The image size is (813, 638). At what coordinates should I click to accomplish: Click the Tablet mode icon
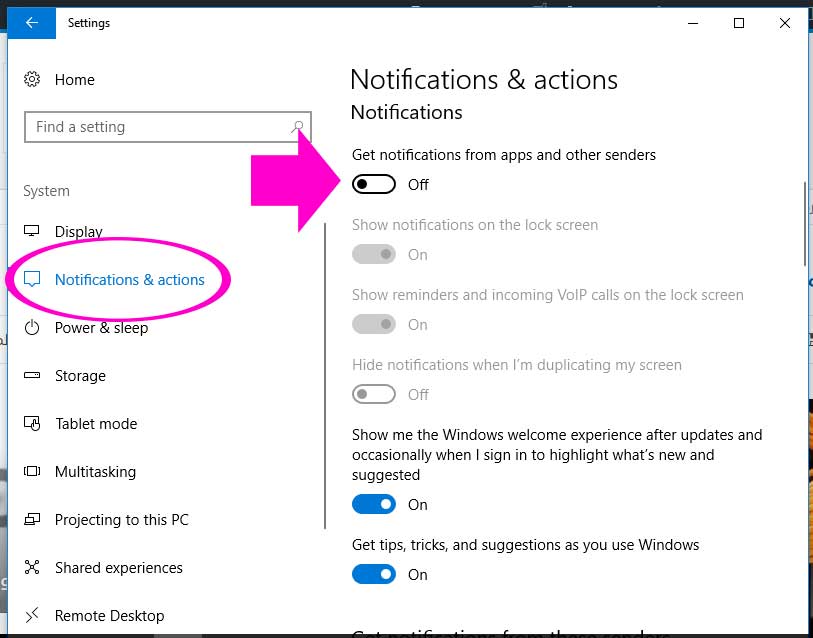[x=32, y=423]
